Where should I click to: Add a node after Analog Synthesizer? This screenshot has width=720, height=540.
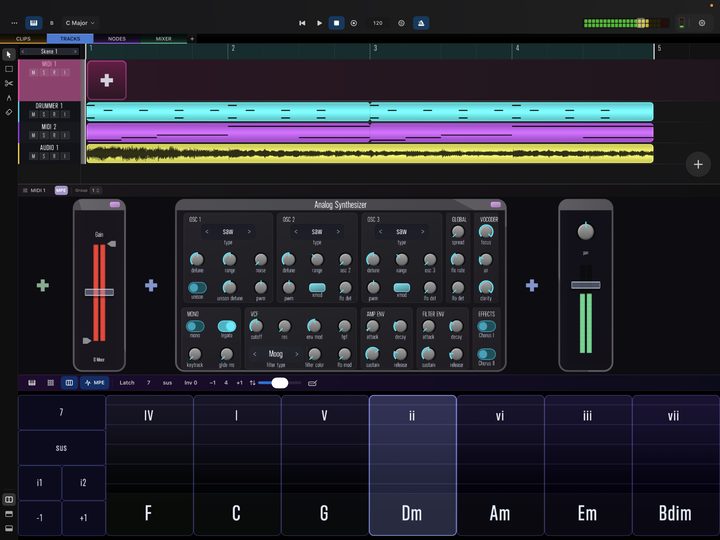(x=532, y=286)
